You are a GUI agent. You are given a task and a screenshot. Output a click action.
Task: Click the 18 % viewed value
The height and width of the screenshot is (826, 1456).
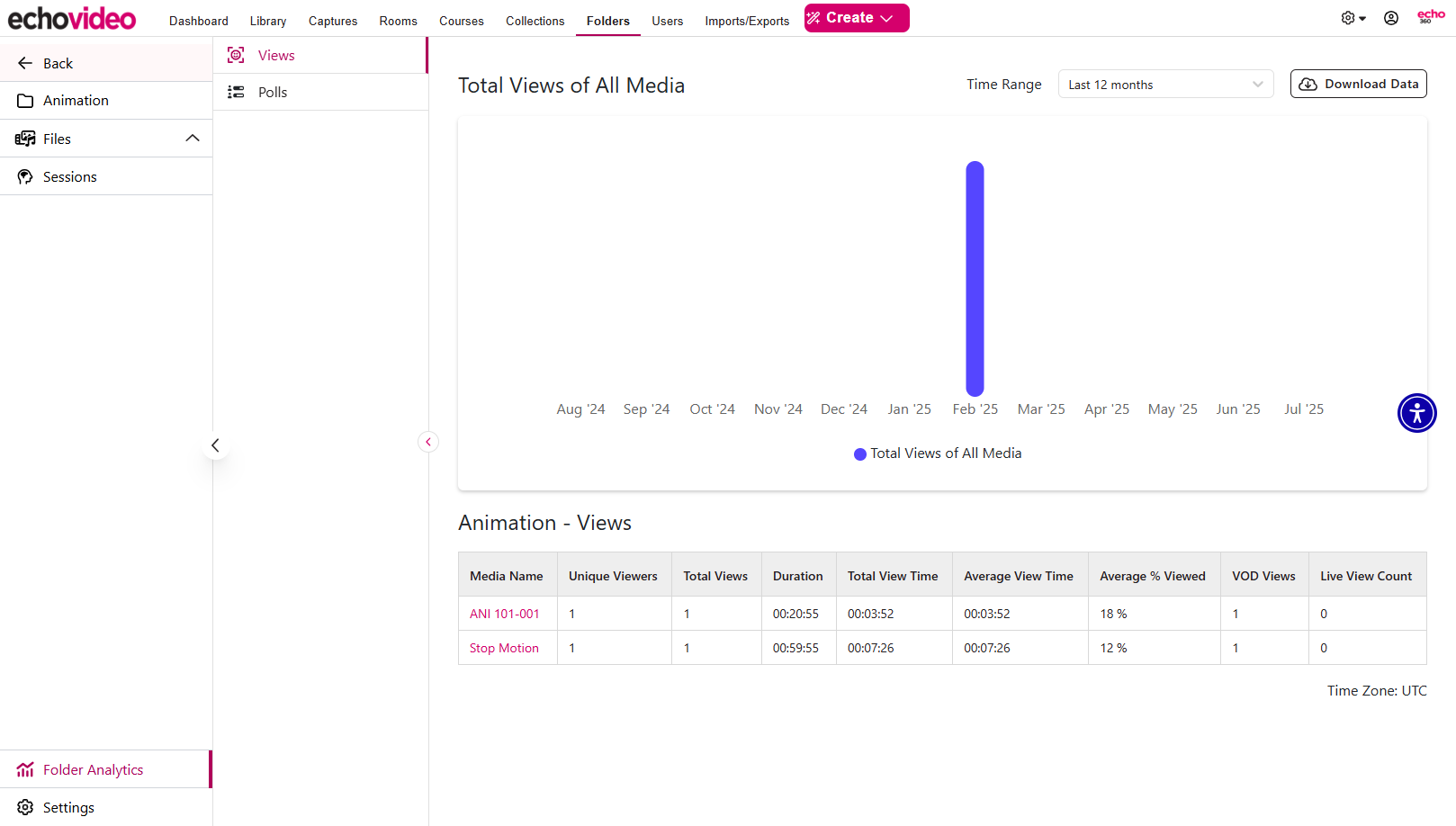click(x=1113, y=614)
